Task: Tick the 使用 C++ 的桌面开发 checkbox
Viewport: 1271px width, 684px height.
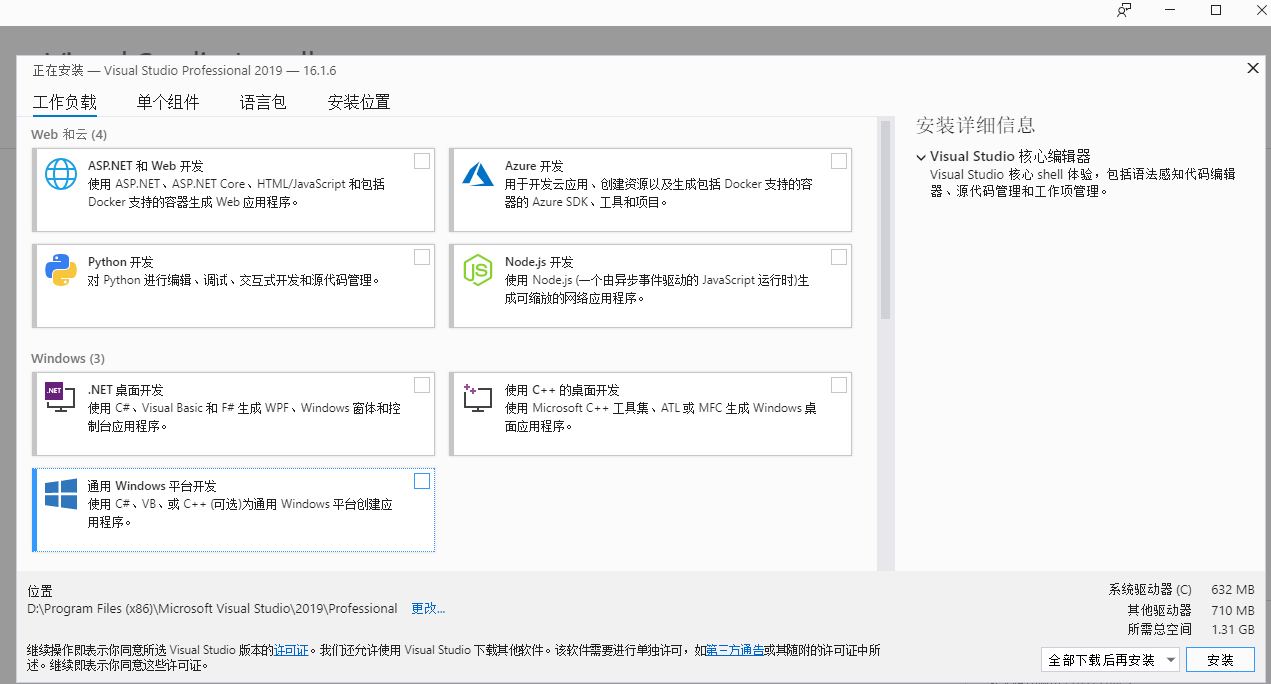Action: coord(839,385)
